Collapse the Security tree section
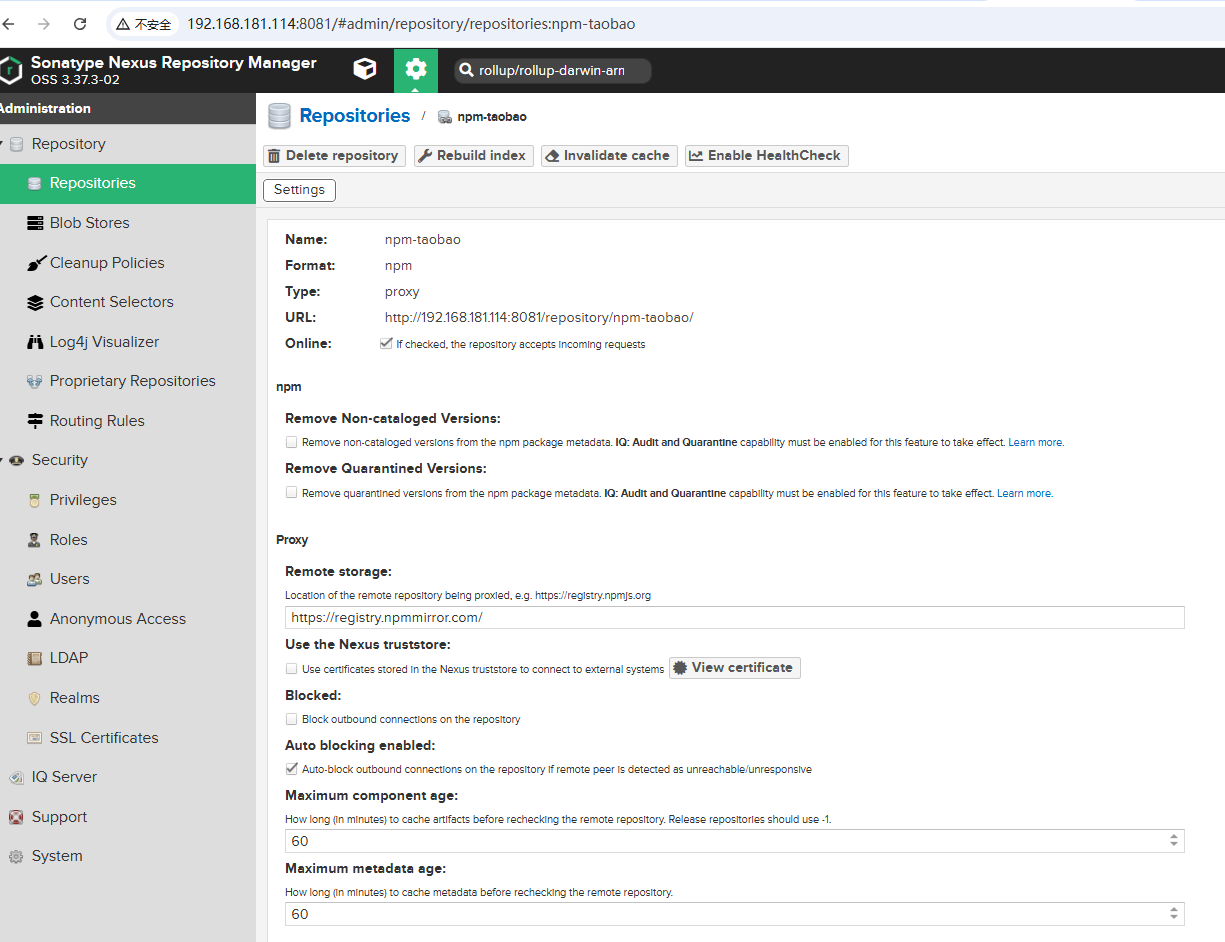1225x942 pixels. (x=3, y=460)
